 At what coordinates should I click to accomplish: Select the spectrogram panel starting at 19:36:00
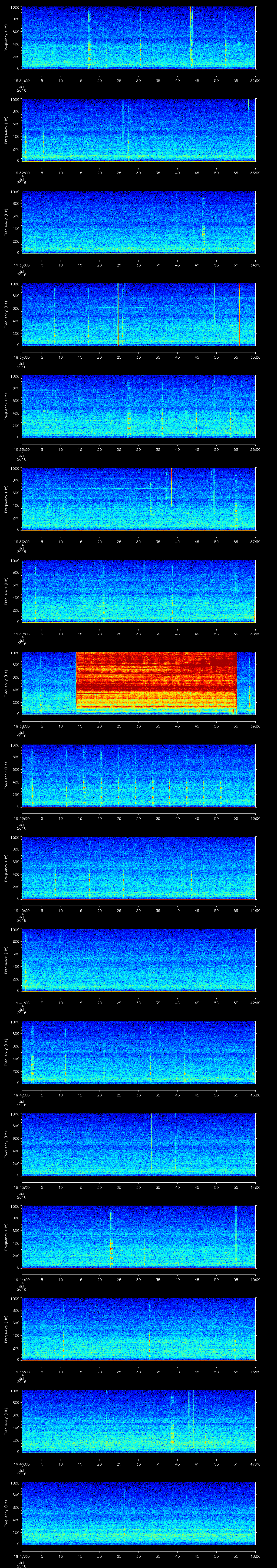coord(139,499)
